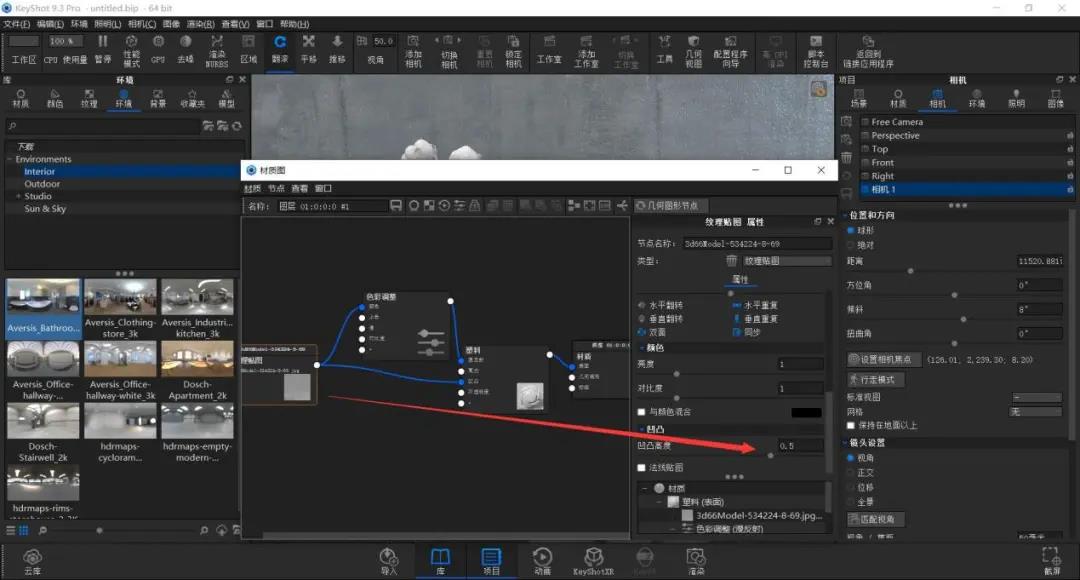Click the 匹配视角 button

tap(875, 519)
